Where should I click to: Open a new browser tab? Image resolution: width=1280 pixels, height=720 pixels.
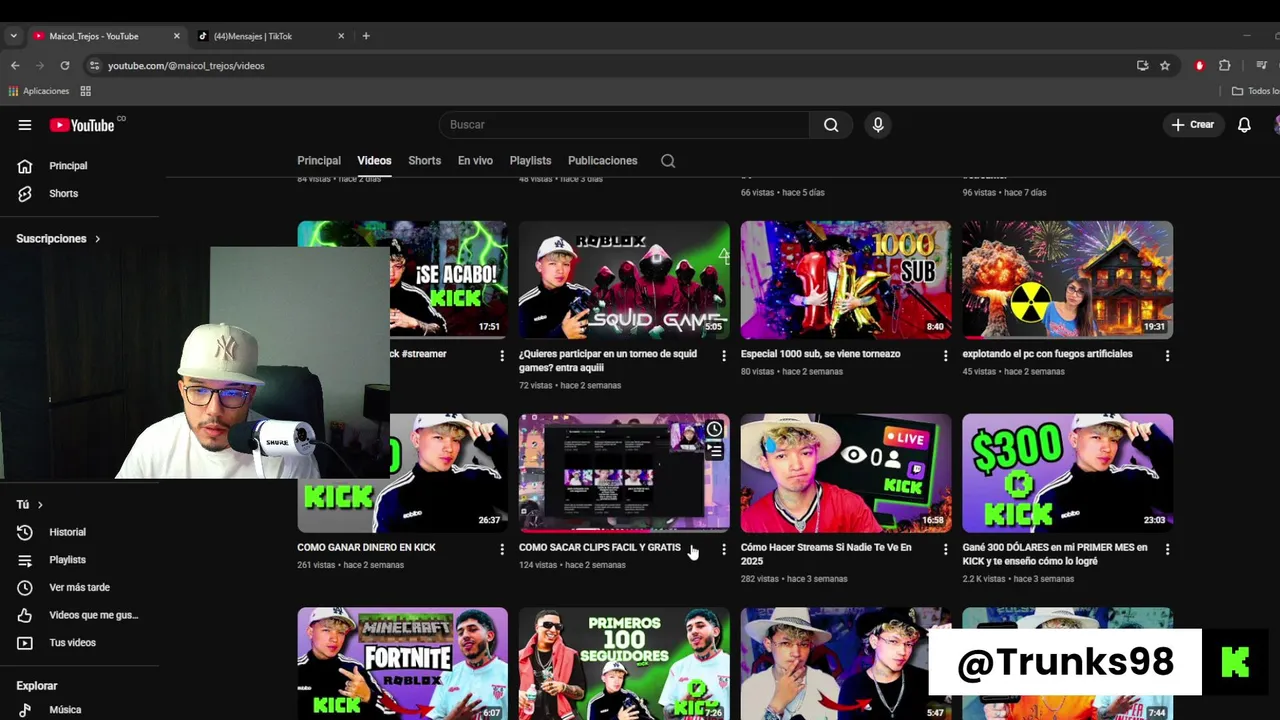point(366,36)
